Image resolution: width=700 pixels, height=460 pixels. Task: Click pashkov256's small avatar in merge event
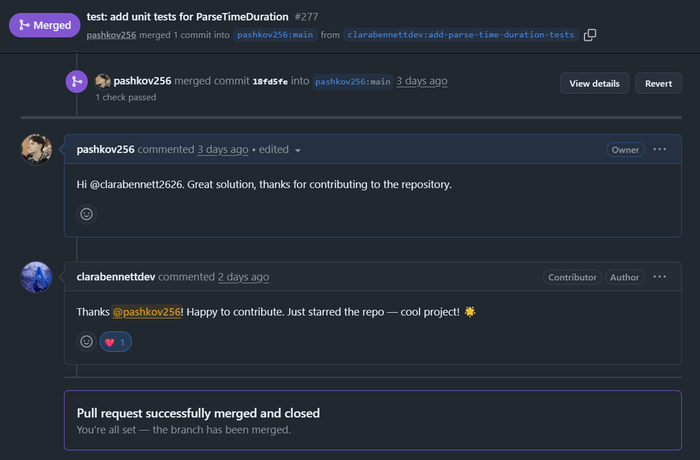(102, 81)
